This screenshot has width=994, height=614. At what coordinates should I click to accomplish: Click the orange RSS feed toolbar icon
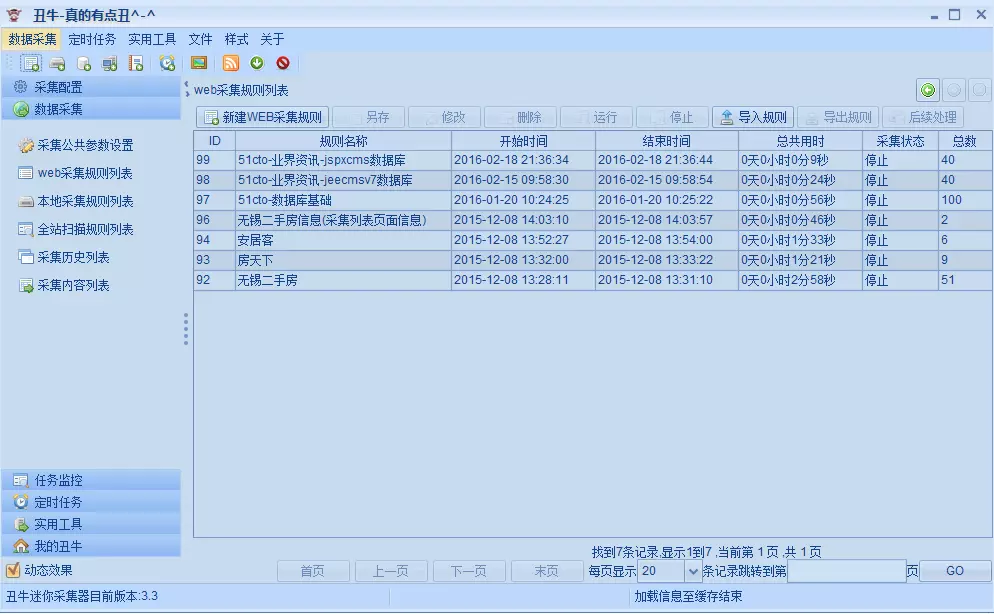[x=231, y=63]
